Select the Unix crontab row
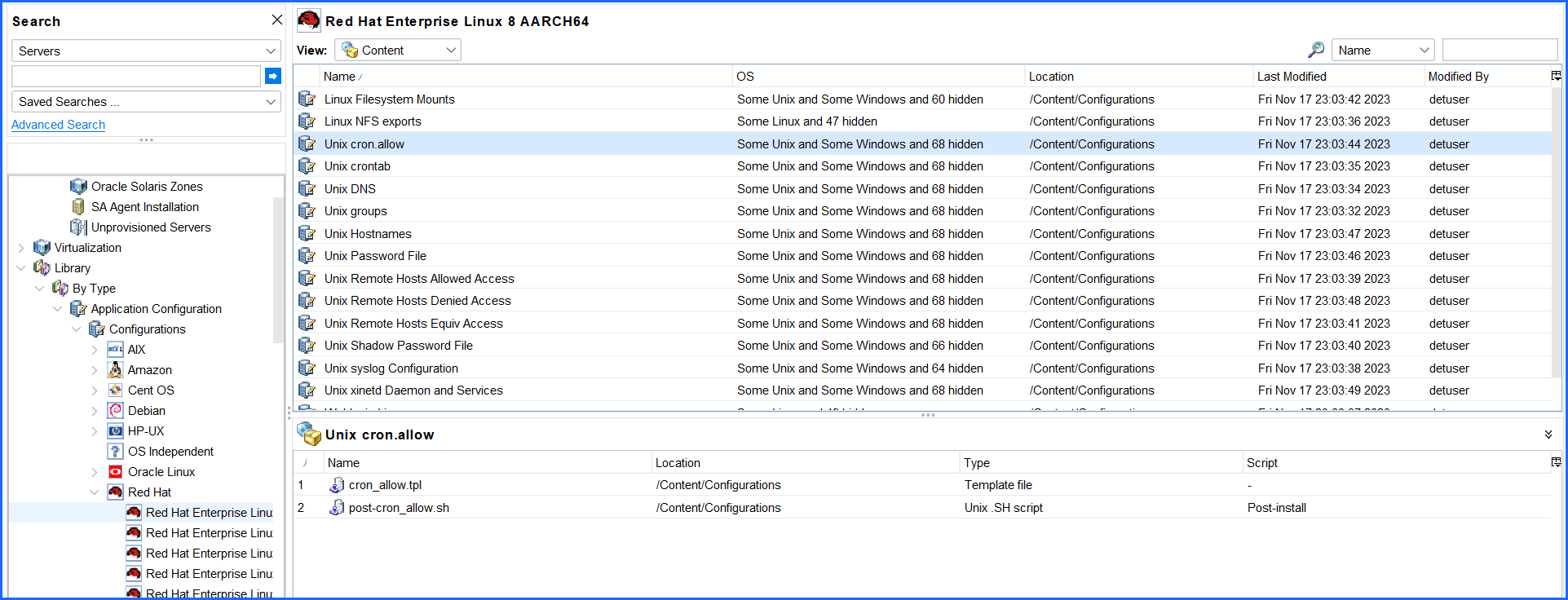 point(922,166)
